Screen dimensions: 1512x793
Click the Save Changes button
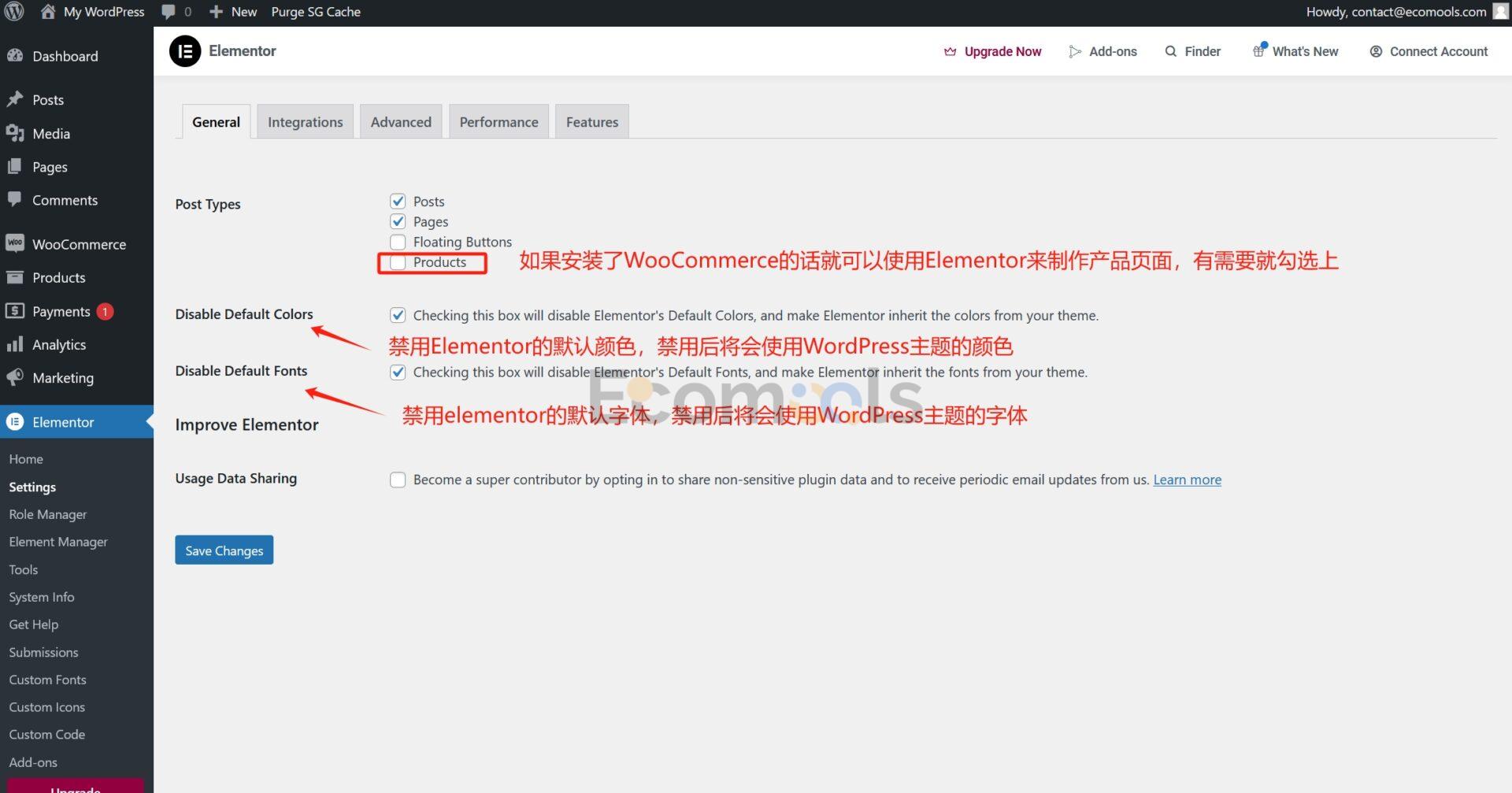click(x=224, y=550)
